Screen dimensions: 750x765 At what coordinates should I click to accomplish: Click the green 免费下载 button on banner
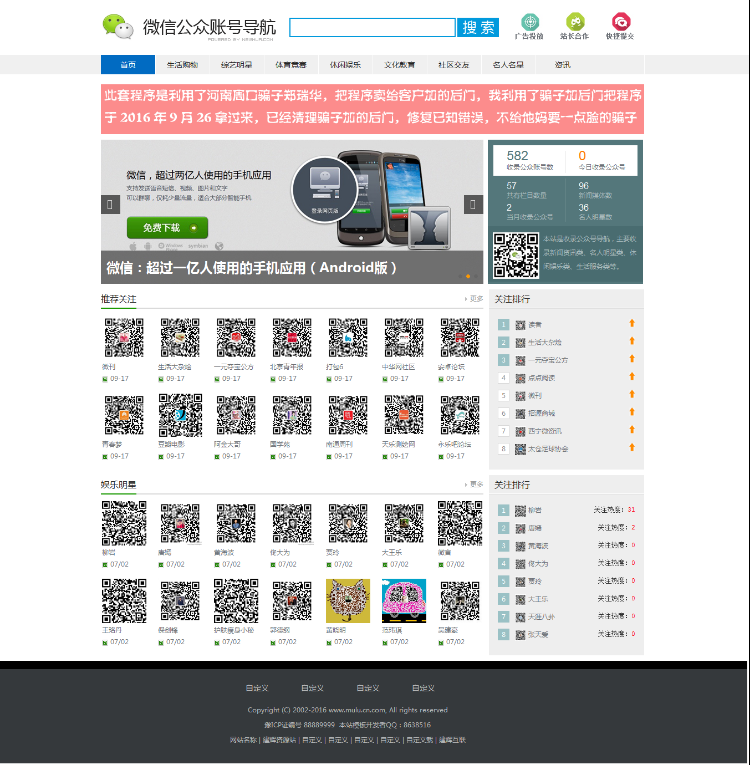point(167,228)
